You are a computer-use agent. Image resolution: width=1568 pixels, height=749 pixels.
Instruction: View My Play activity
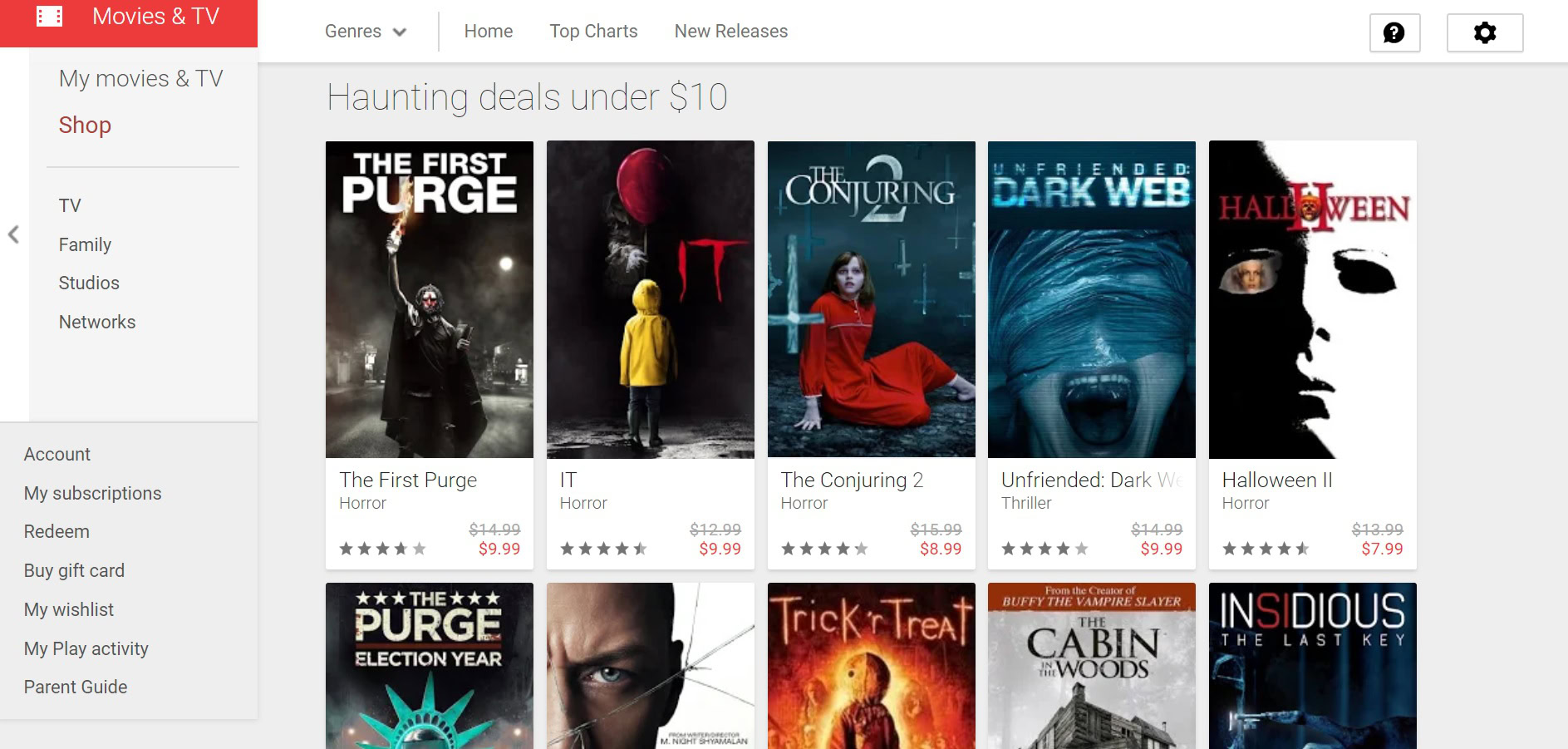[86, 648]
